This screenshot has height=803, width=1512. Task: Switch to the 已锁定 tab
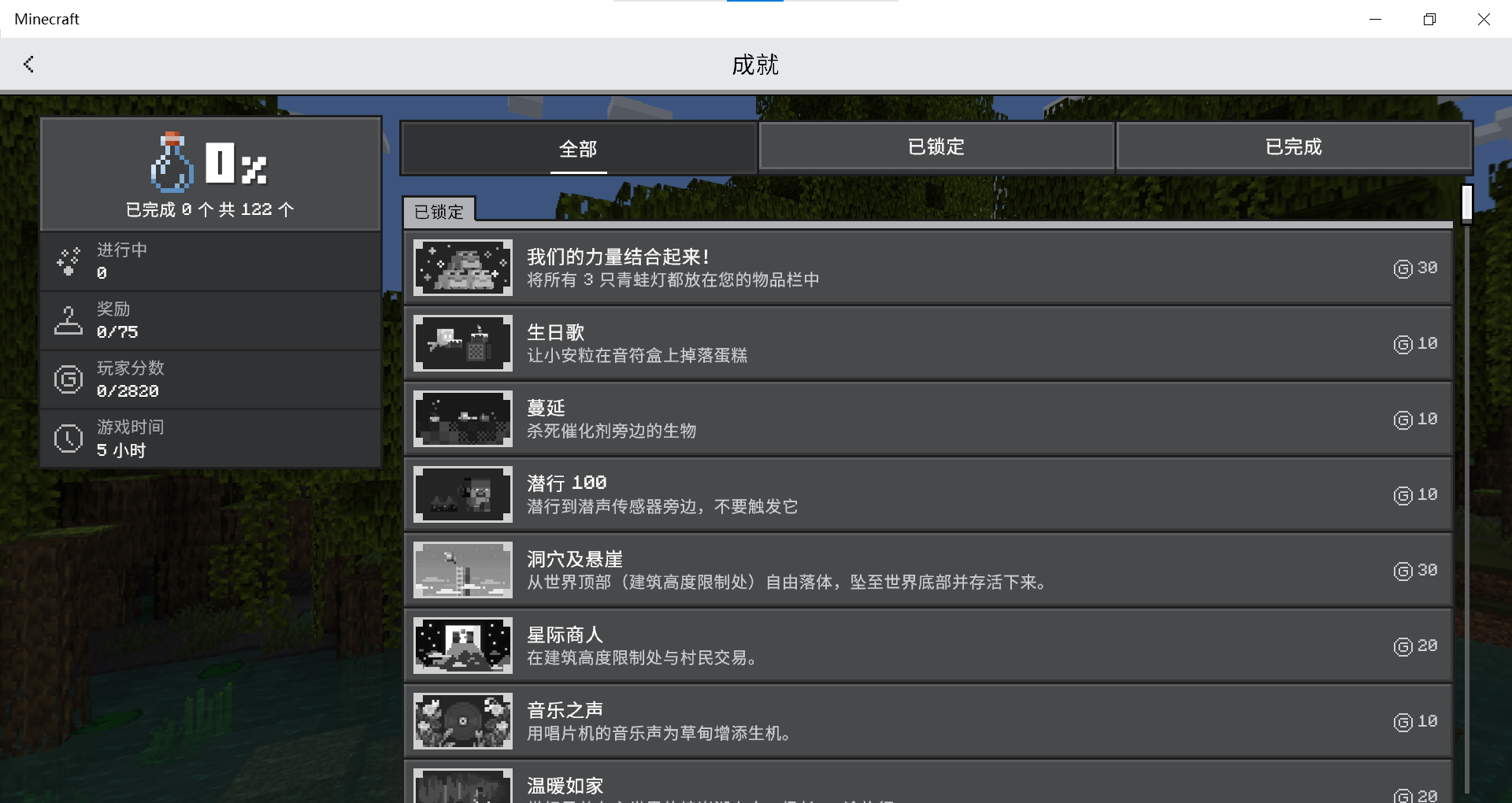pyautogui.click(x=936, y=146)
